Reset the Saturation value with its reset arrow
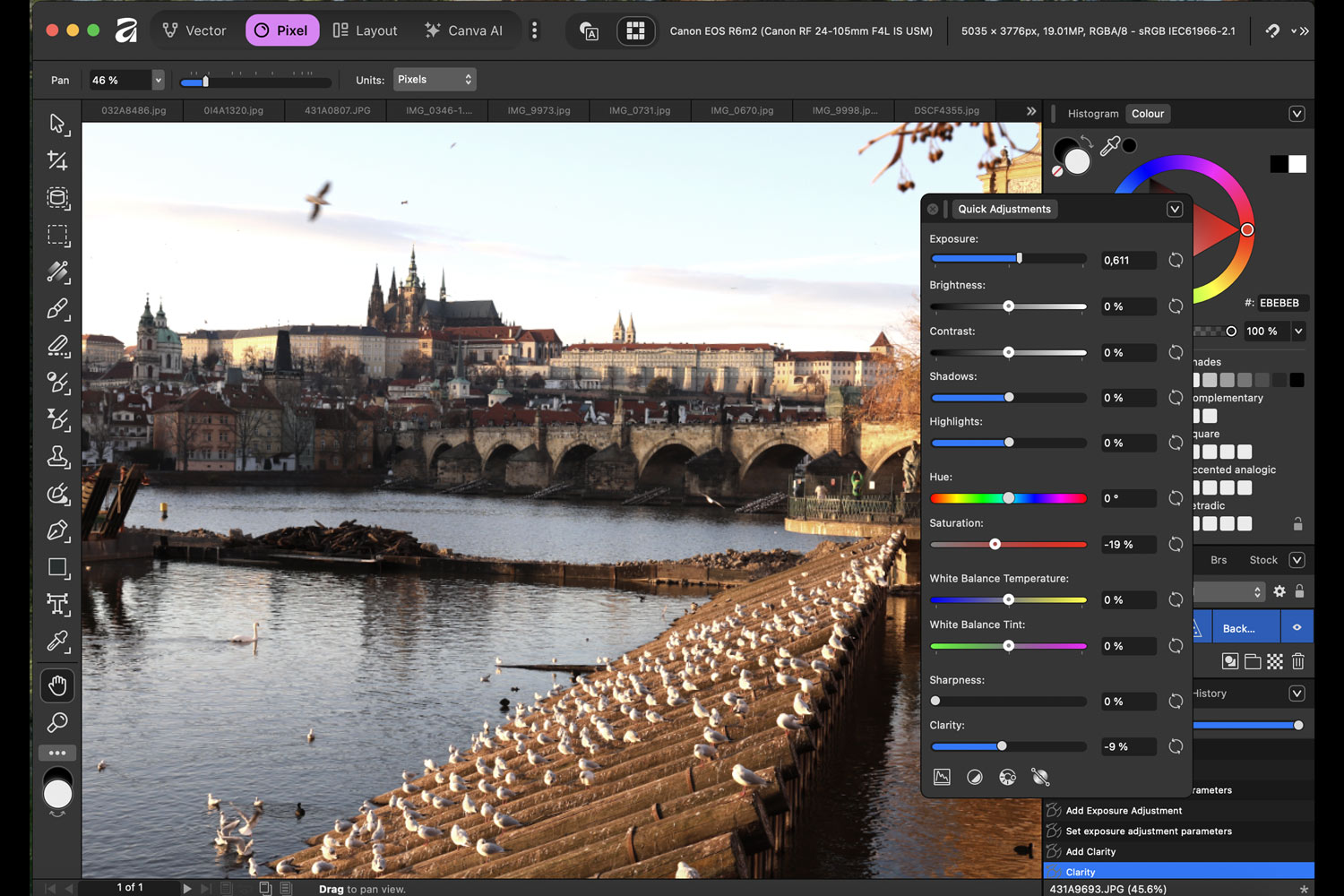This screenshot has height=896, width=1344. point(1175,544)
